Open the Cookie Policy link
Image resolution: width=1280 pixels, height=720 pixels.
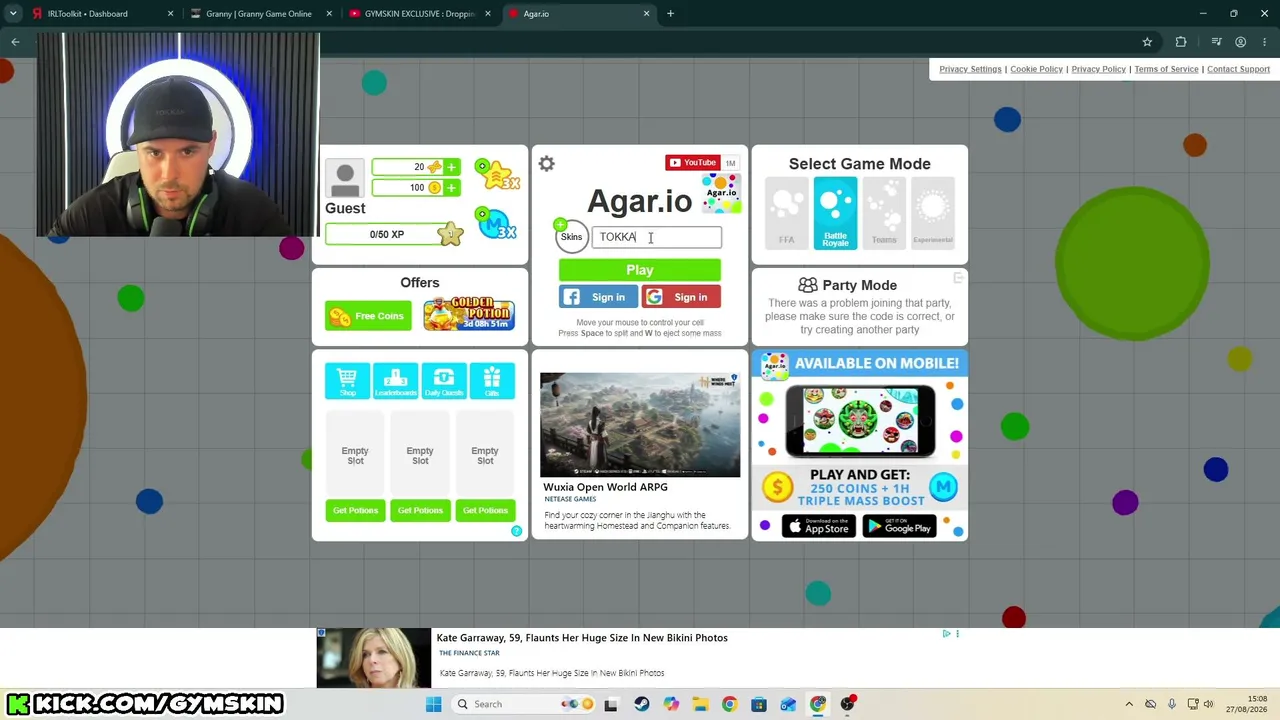coord(1036,69)
